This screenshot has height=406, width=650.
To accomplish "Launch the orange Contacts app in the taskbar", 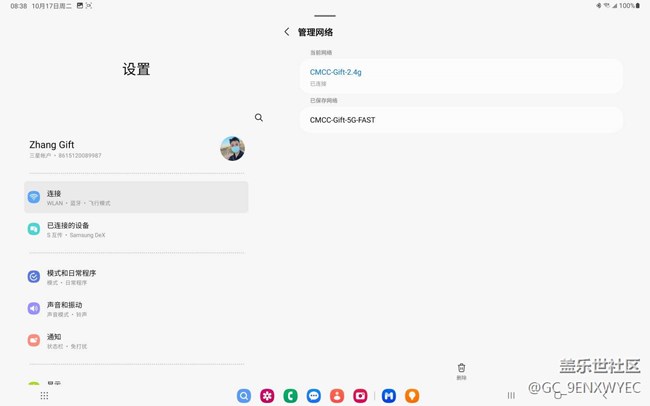I will click(x=337, y=396).
